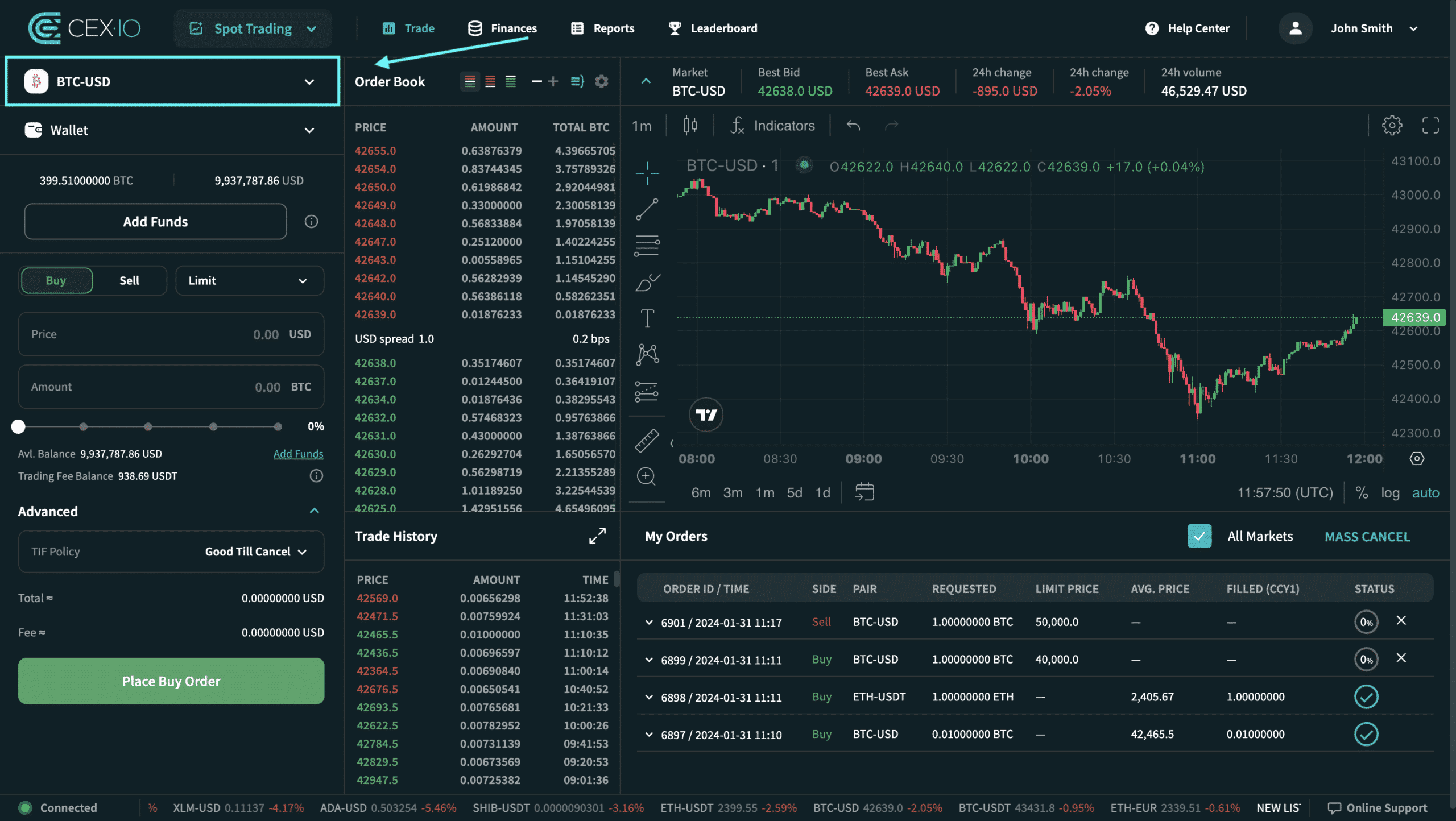Viewport: 1456px width, 821px height.
Task: Enter fullscreen chart mode
Action: [x=1430, y=126]
